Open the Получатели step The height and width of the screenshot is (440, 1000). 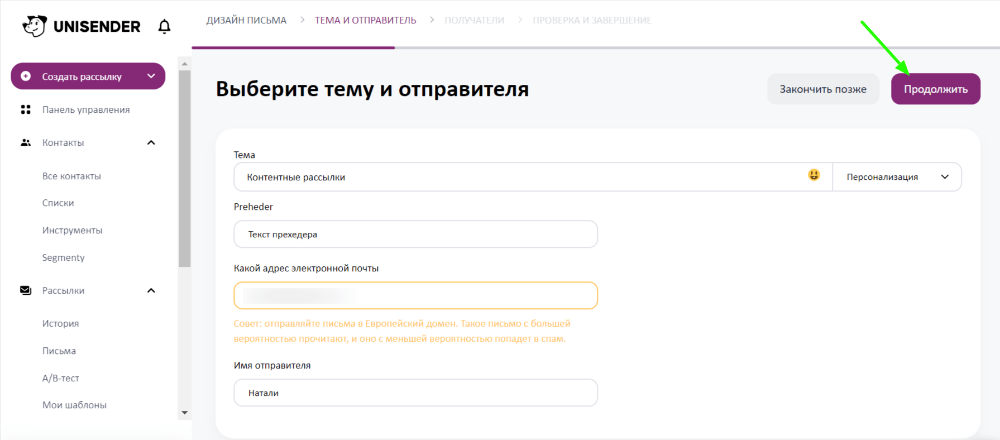pos(474,20)
